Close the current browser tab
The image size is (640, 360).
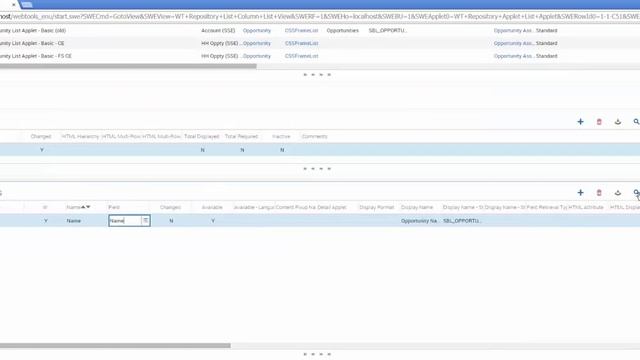coord(13,4)
